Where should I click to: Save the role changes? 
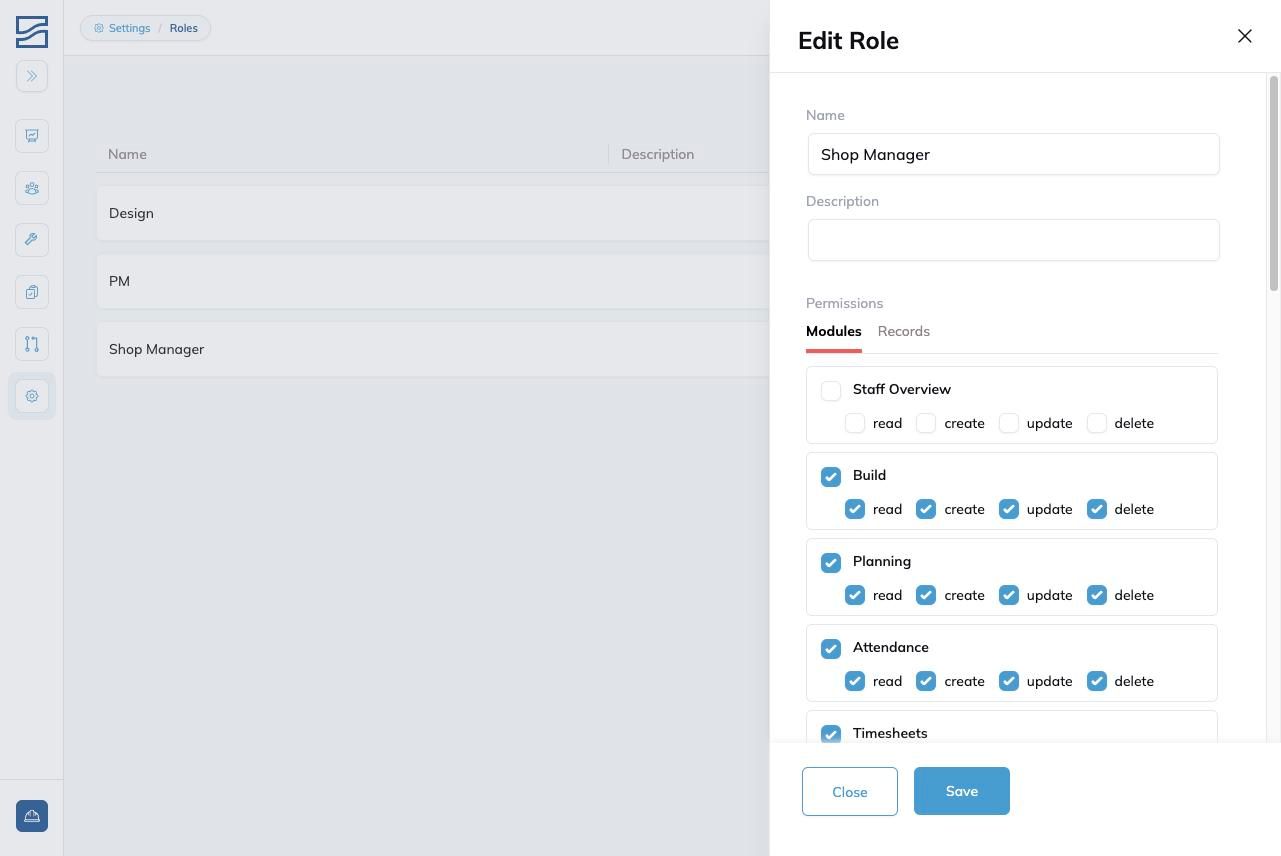click(x=962, y=791)
